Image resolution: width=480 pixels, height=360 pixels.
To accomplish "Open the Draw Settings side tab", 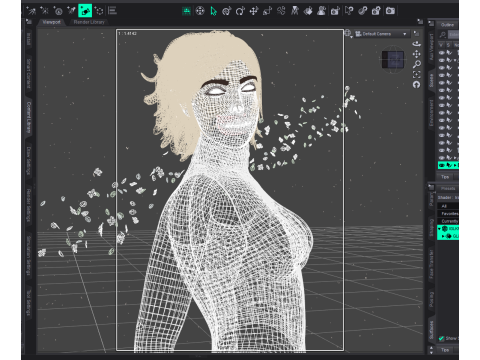I will click(x=29, y=161).
